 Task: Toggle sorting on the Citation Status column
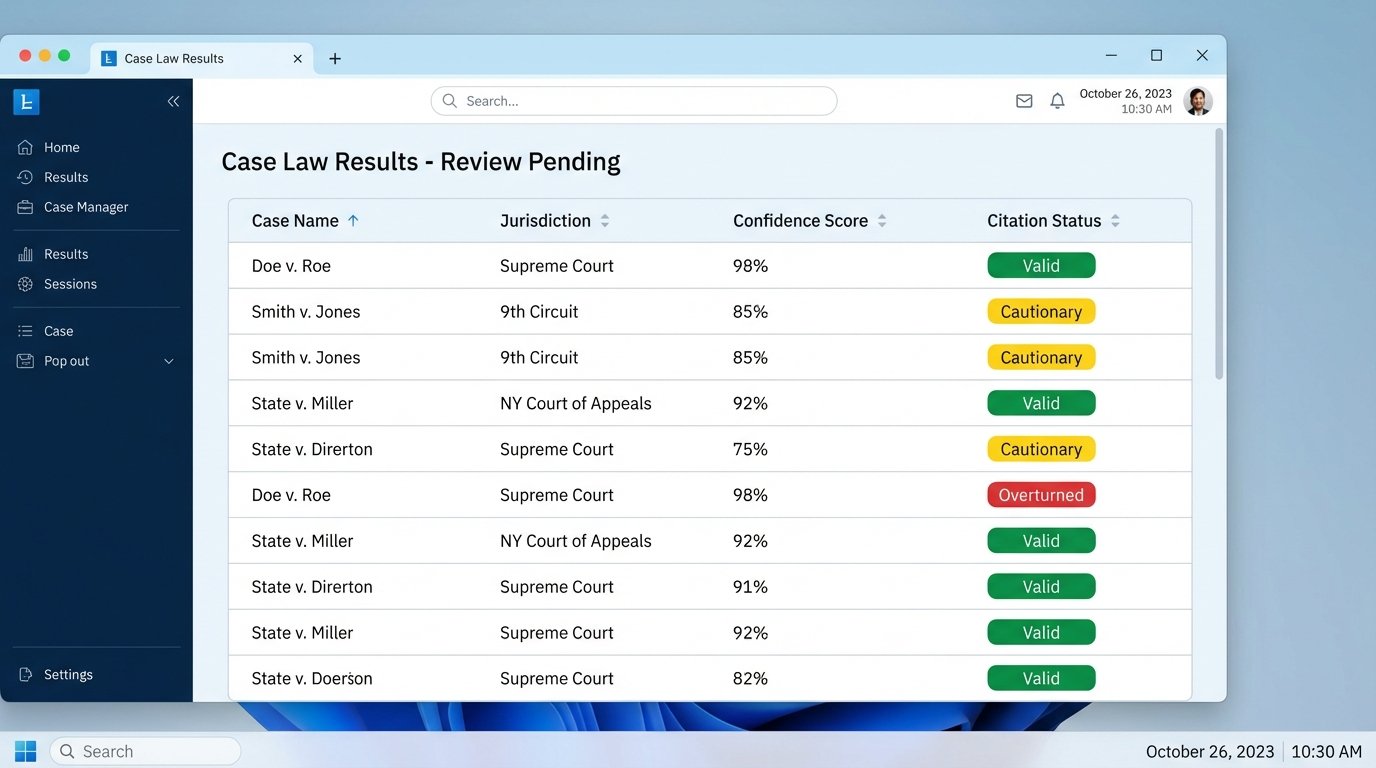pos(1114,220)
